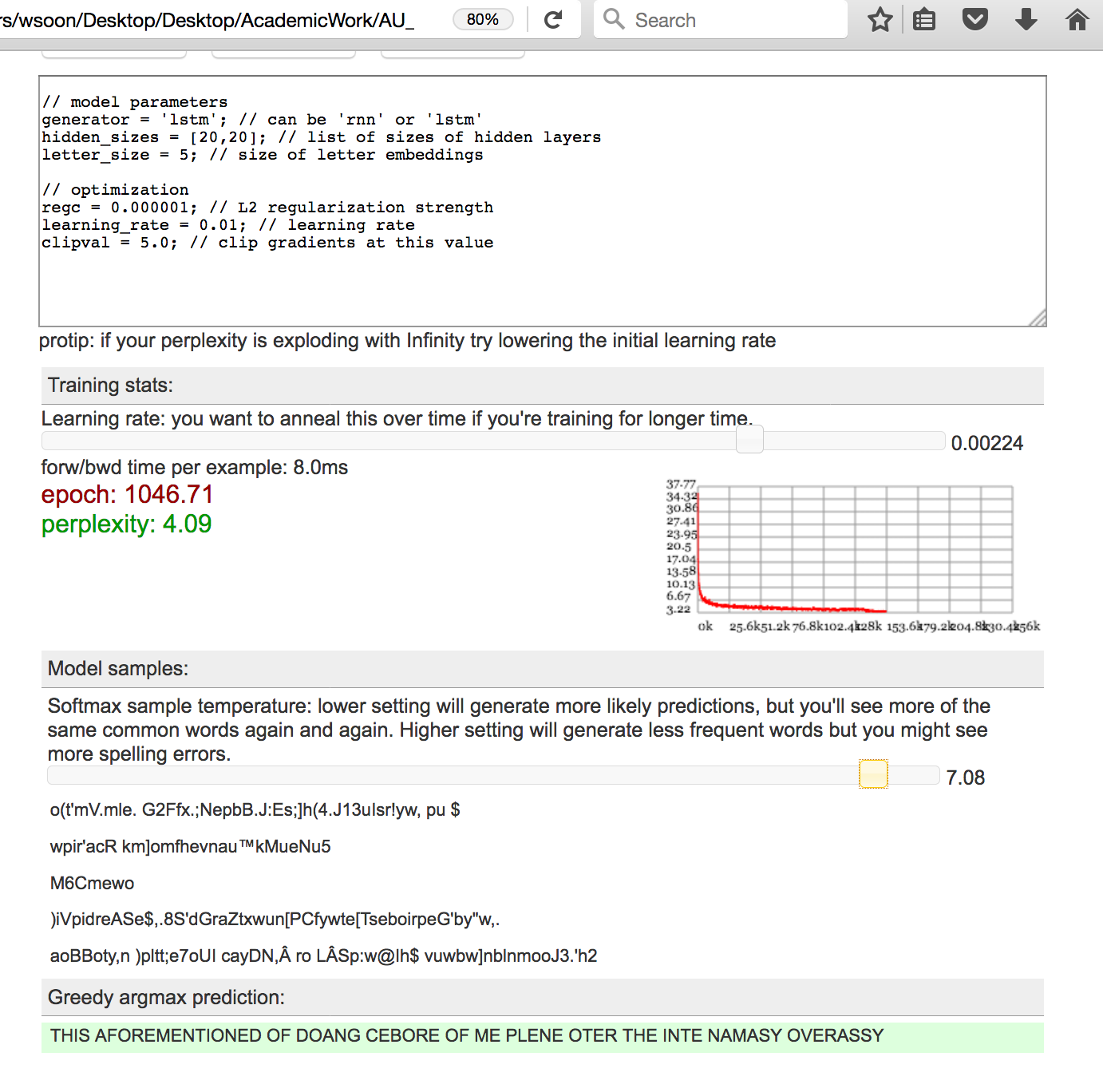This screenshot has height=1092, width=1103.
Task: Click into the browser Search field
Action: tap(734, 20)
